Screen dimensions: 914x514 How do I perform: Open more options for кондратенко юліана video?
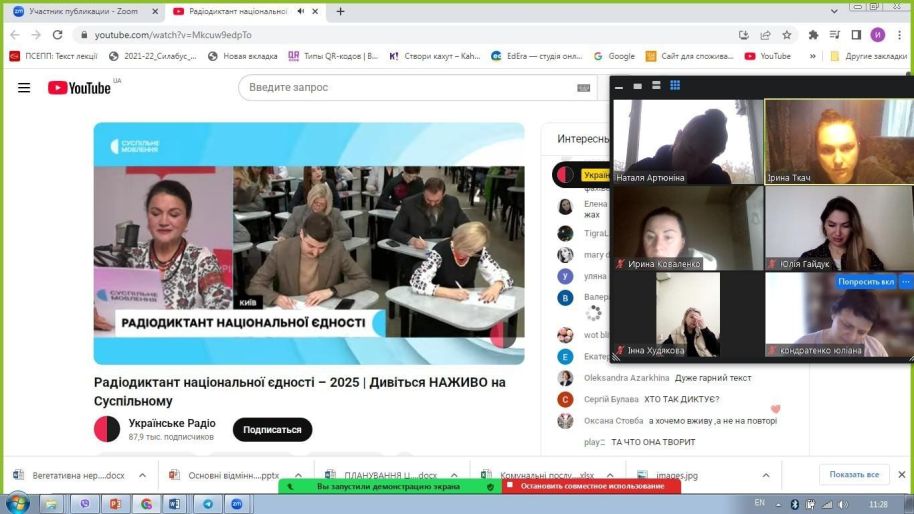tap(905, 282)
